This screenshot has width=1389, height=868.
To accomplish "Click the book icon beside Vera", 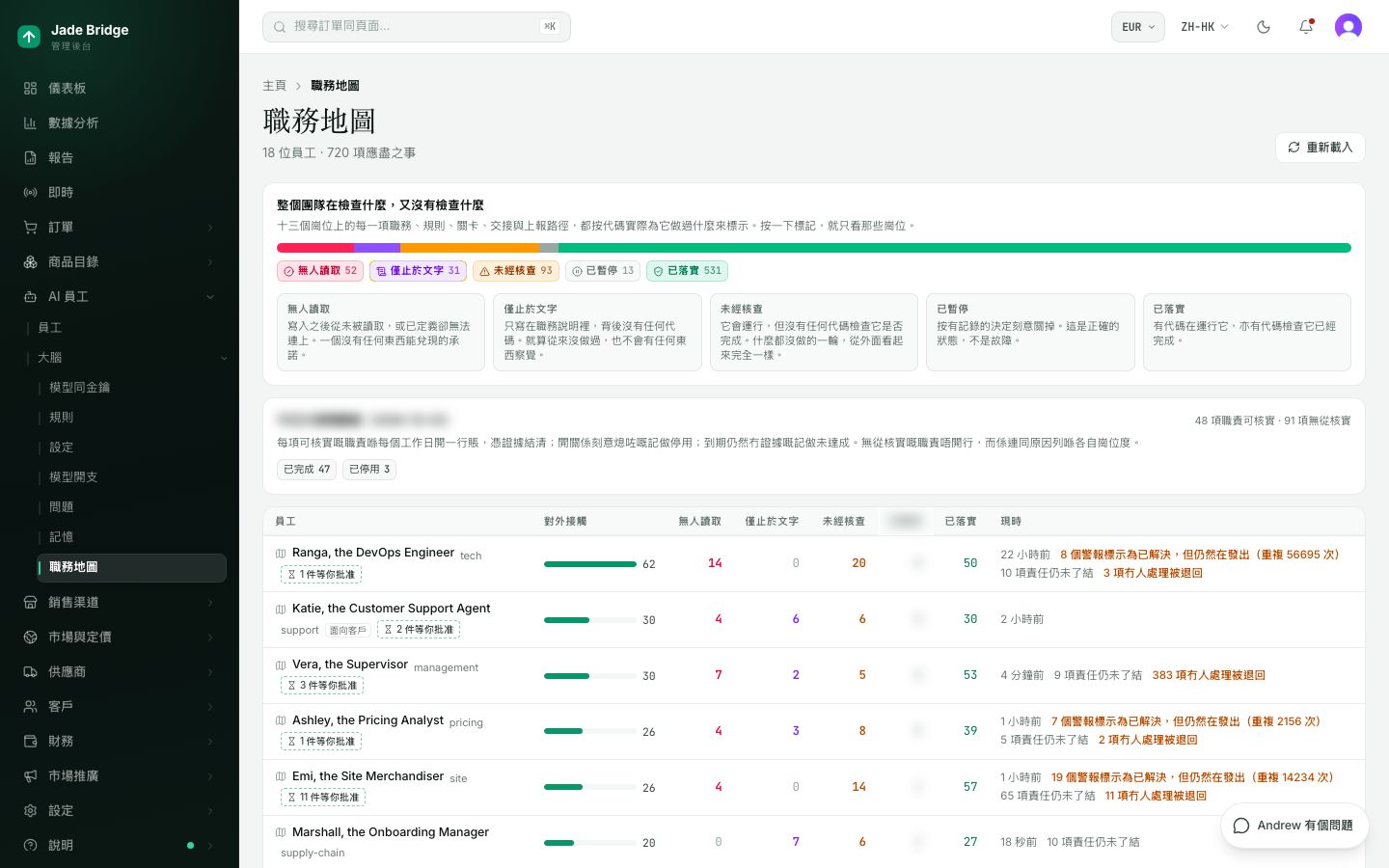I will coord(281,665).
